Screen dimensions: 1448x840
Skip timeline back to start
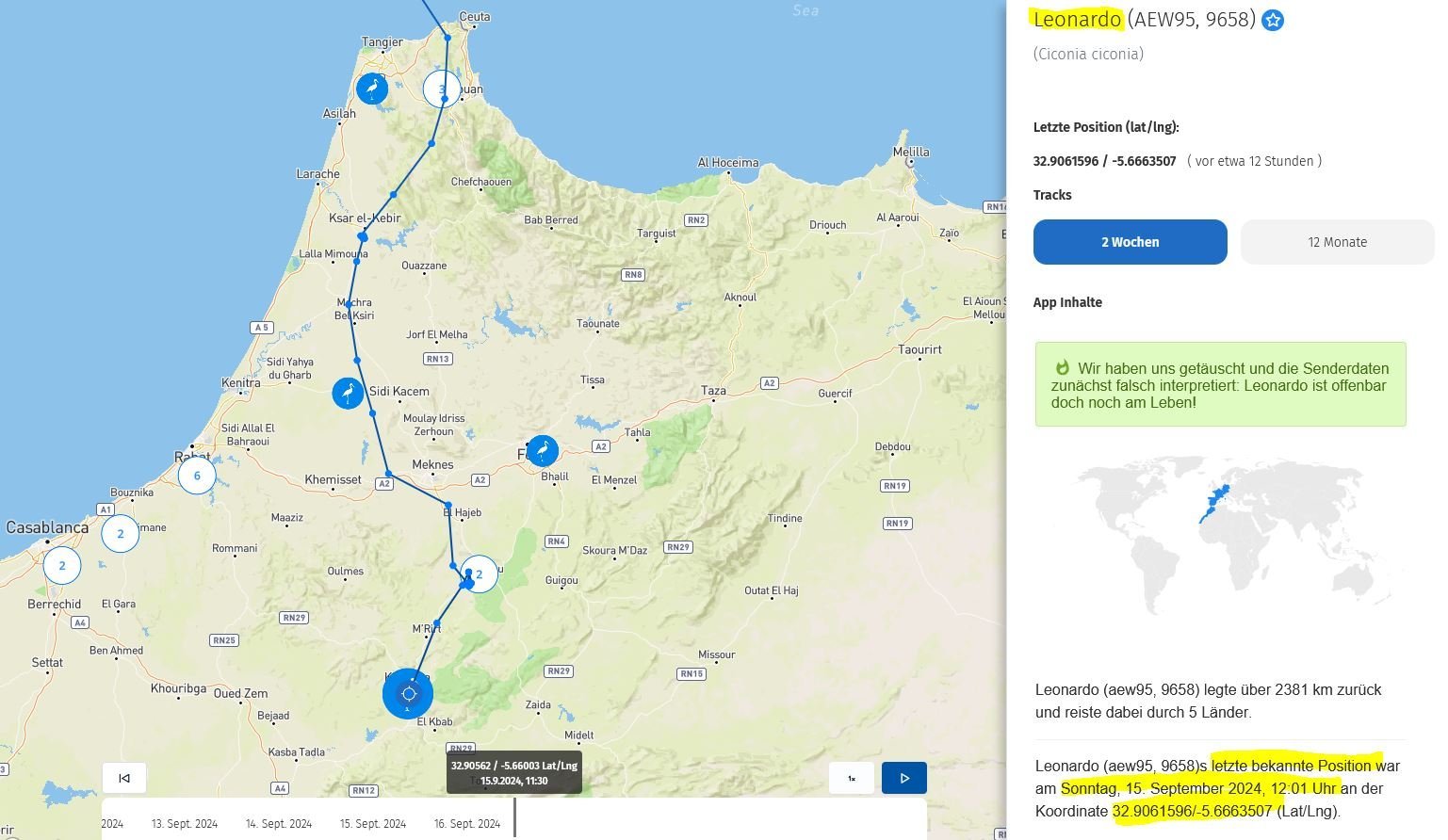click(124, 778)
